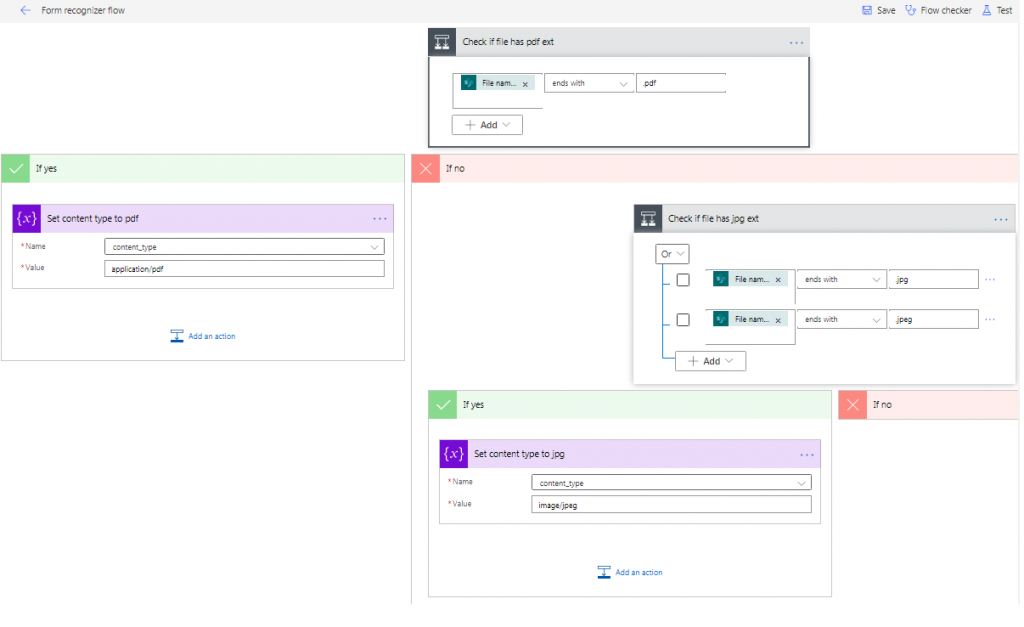Image resolution: width=1024 pixels, height=627 pixels.
Task: Remove the File name token in the .pdf condition row
Action: 525,83
